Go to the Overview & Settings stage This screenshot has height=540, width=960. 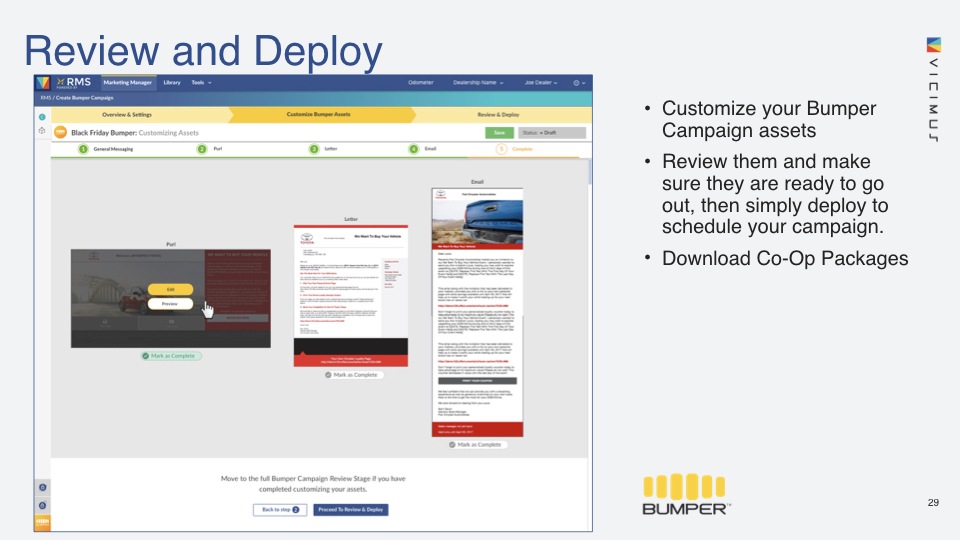click(x=127, y=114)
